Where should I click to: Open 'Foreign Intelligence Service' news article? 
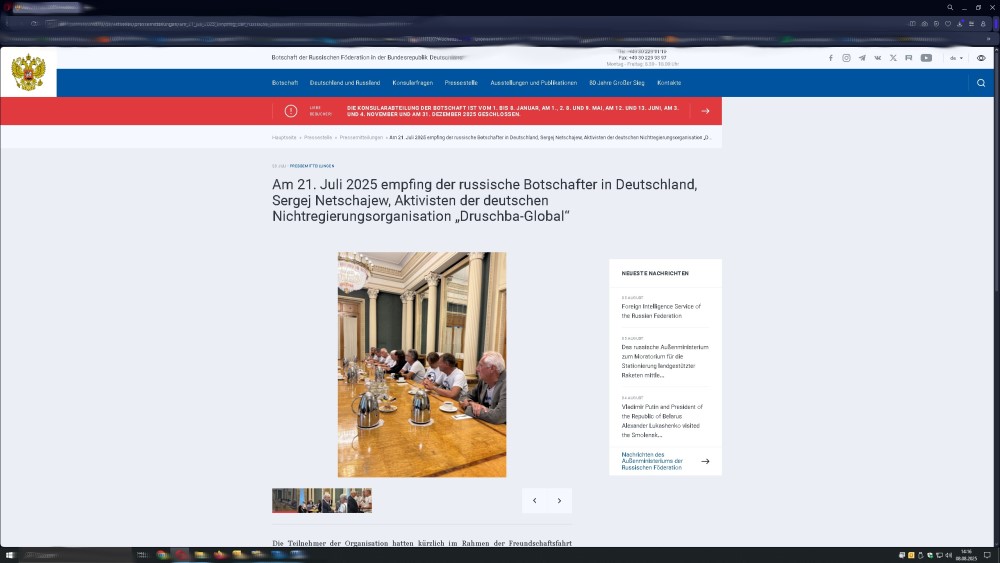click(661, 311)
